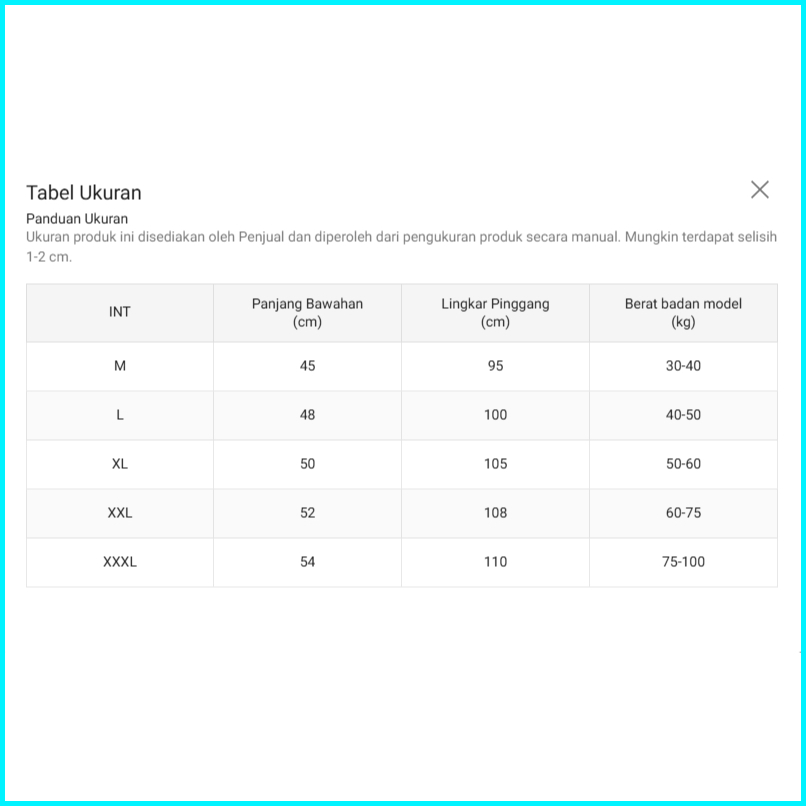Click the 54 cm length cell
This screenshot has width=806, height=806.
point(307,562)
